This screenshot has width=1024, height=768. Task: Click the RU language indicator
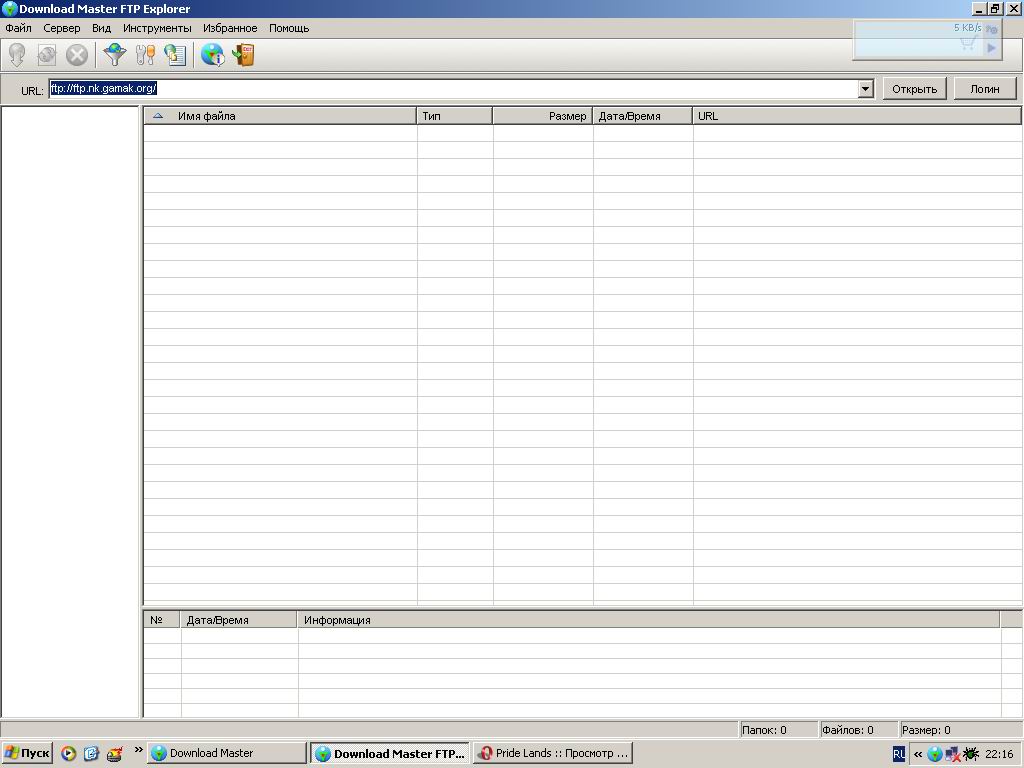pyautogui.click(x=899, y=754)
